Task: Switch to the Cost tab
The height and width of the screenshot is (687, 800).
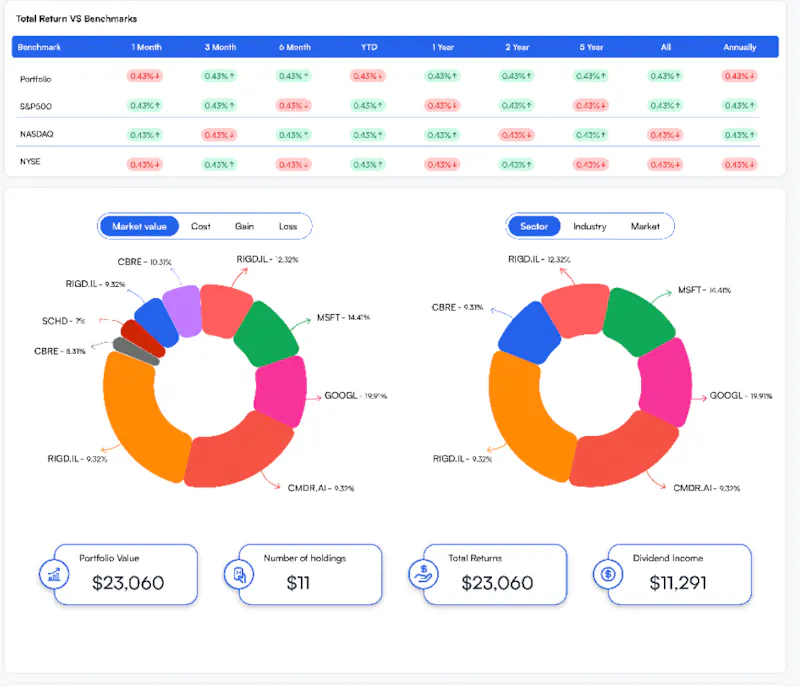Action: [201, 226]
